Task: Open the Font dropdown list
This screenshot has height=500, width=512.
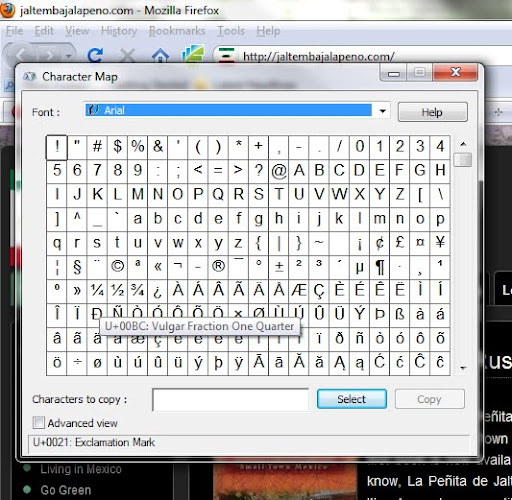Action: coord(383,111)
